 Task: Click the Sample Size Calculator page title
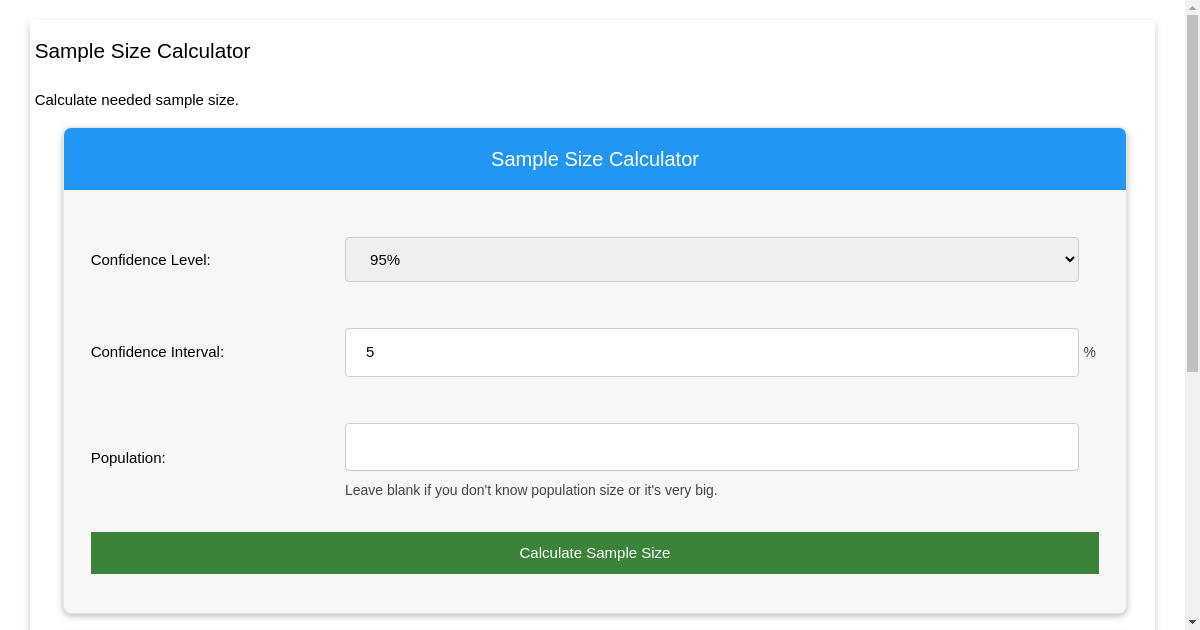[142, 51]
